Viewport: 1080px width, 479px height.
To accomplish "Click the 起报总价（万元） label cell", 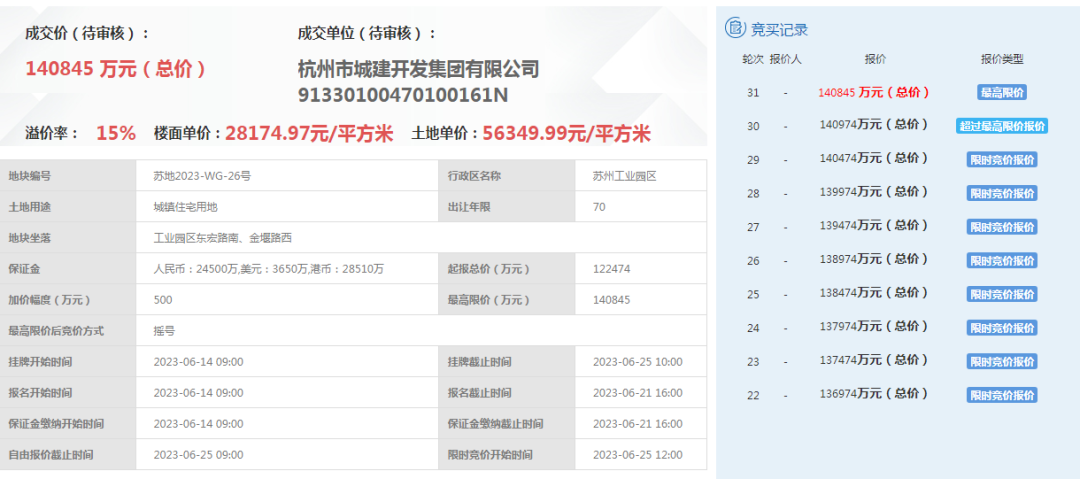I will point(506,269).
